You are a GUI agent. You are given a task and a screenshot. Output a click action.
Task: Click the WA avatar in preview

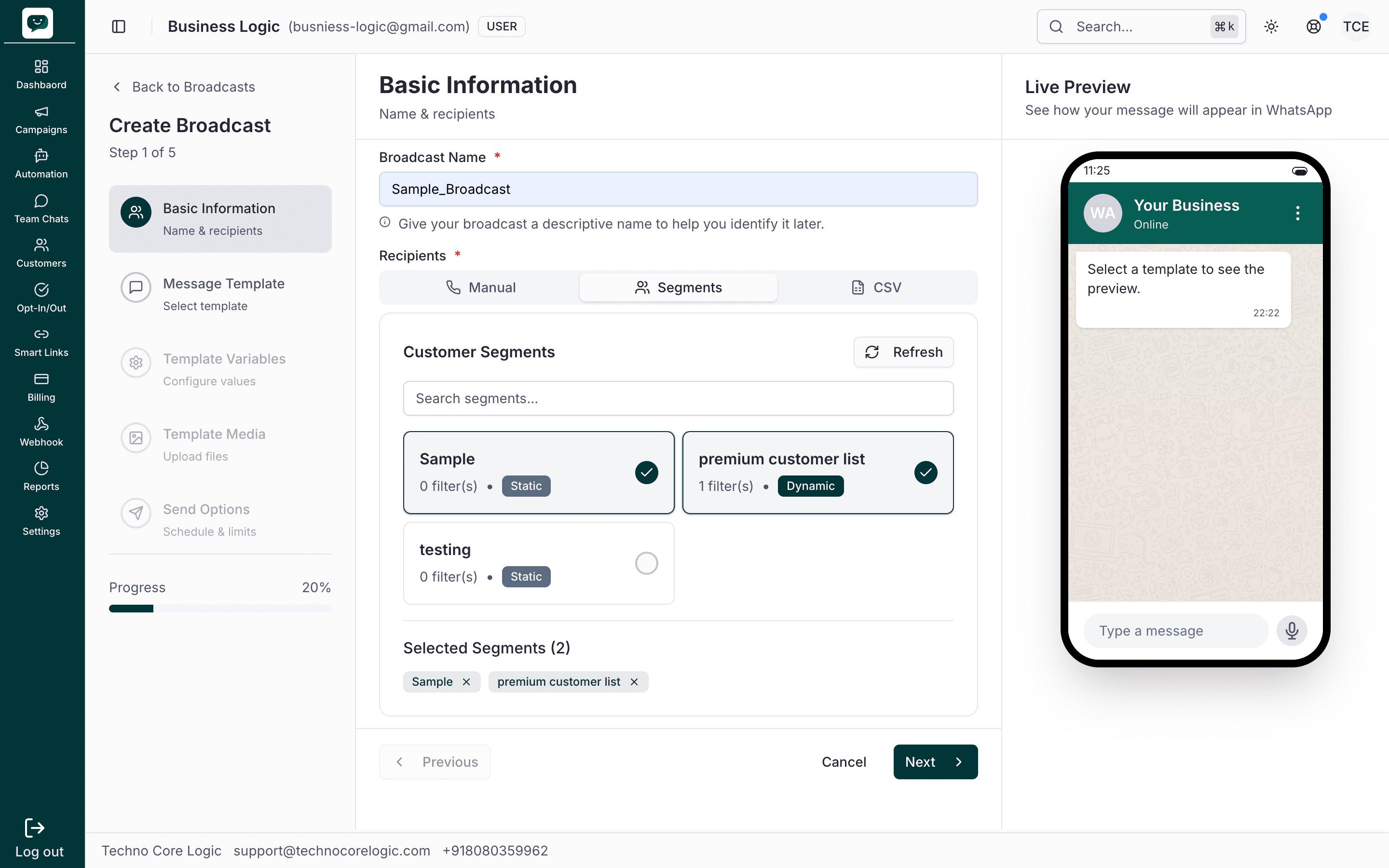1103,214
